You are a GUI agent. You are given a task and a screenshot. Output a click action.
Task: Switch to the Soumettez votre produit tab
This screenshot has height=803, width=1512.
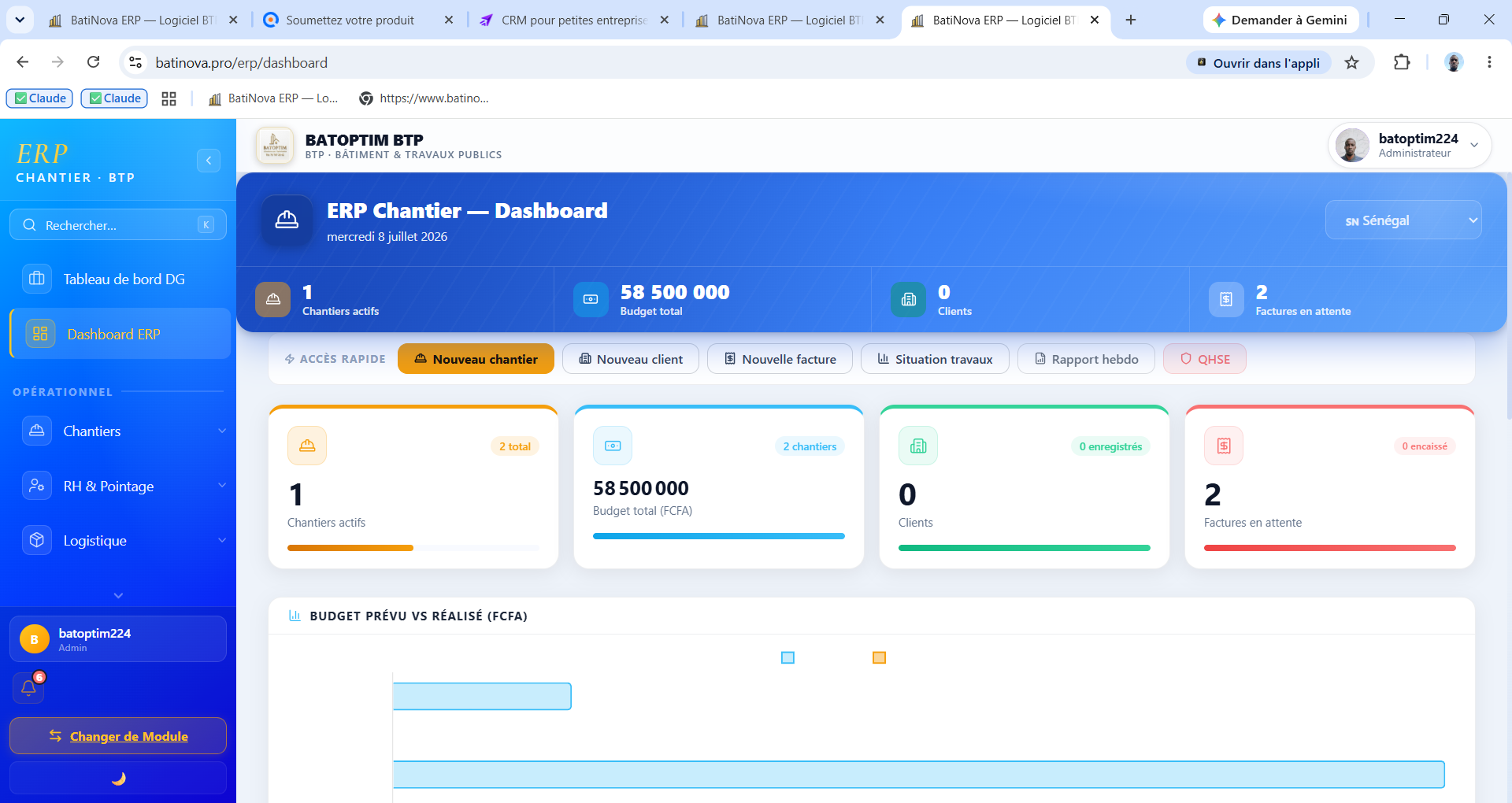click(358, 20)
